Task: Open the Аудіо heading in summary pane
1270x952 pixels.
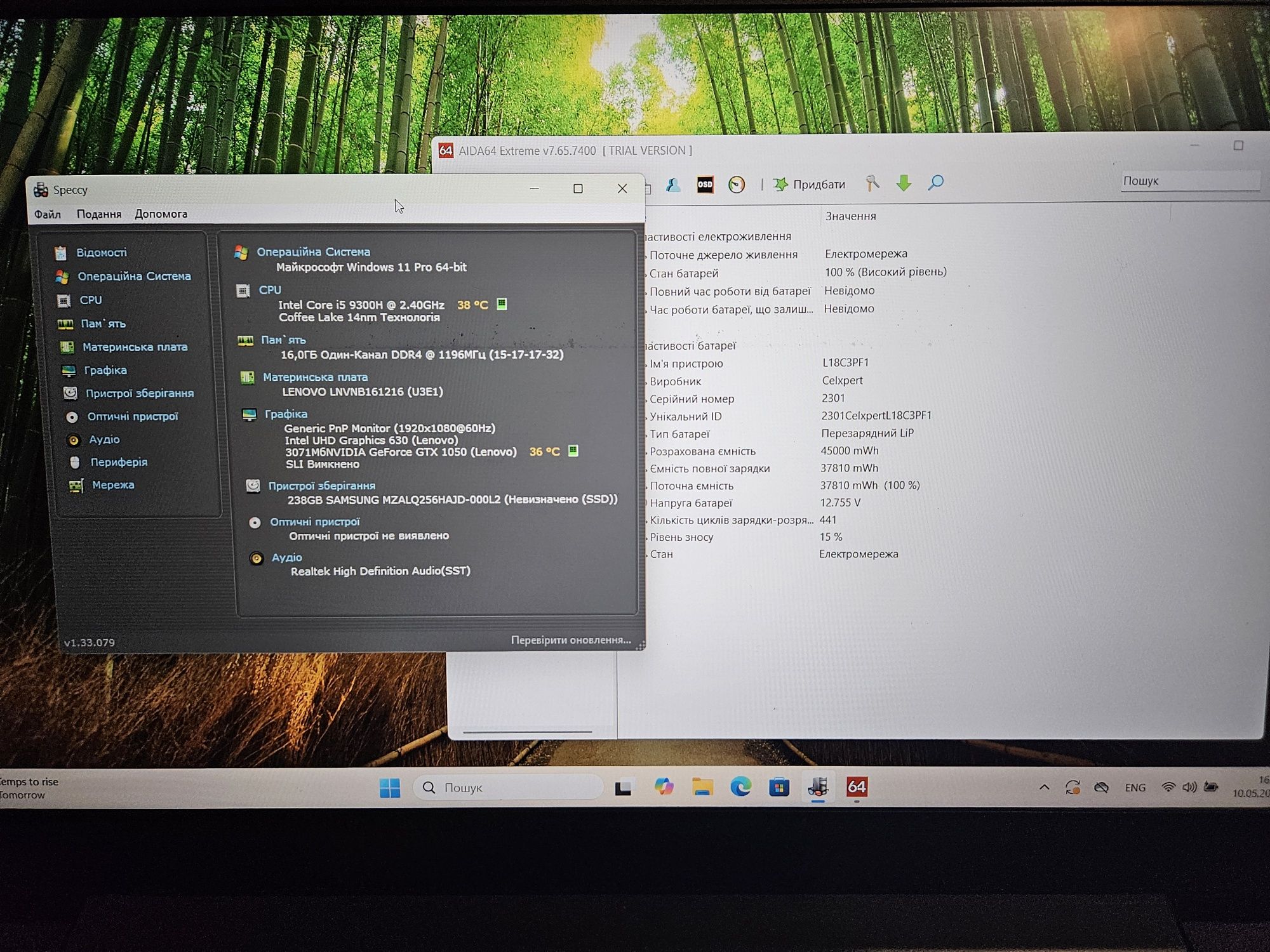Action: click(287, 557)
